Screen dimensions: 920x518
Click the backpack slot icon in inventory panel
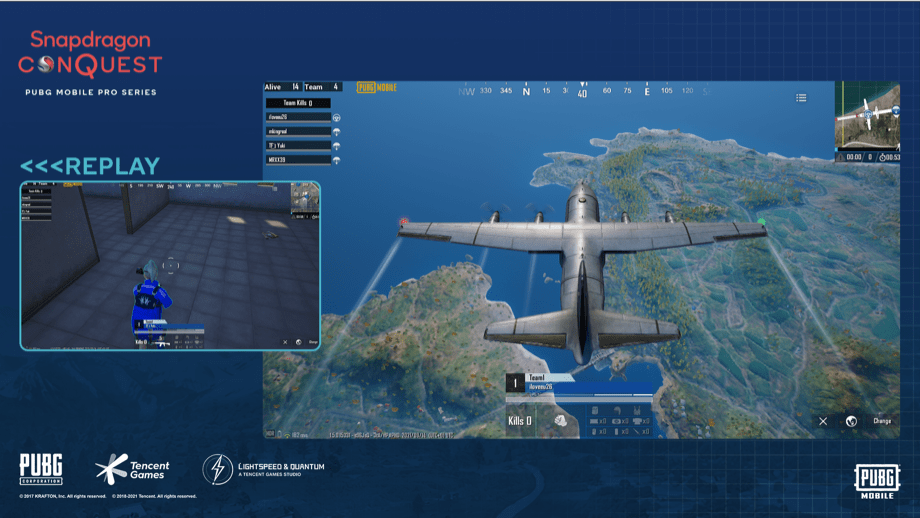point(595,411)
